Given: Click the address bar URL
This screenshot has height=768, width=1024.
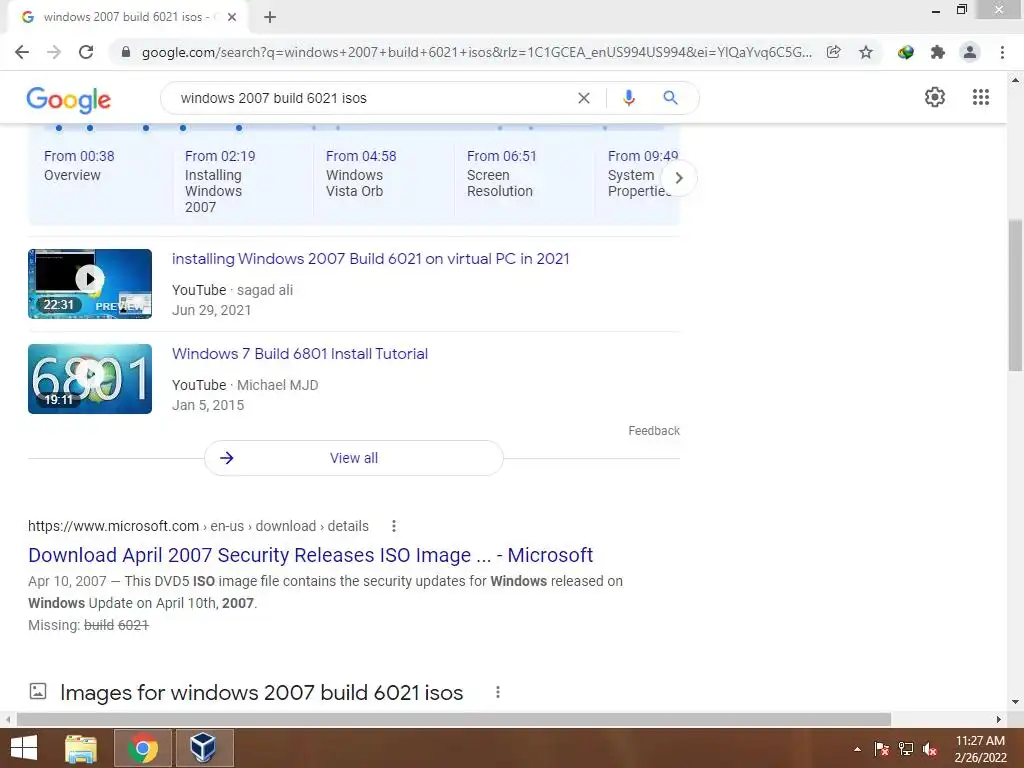Looking at the screenshot, I should tap(477, 52).
